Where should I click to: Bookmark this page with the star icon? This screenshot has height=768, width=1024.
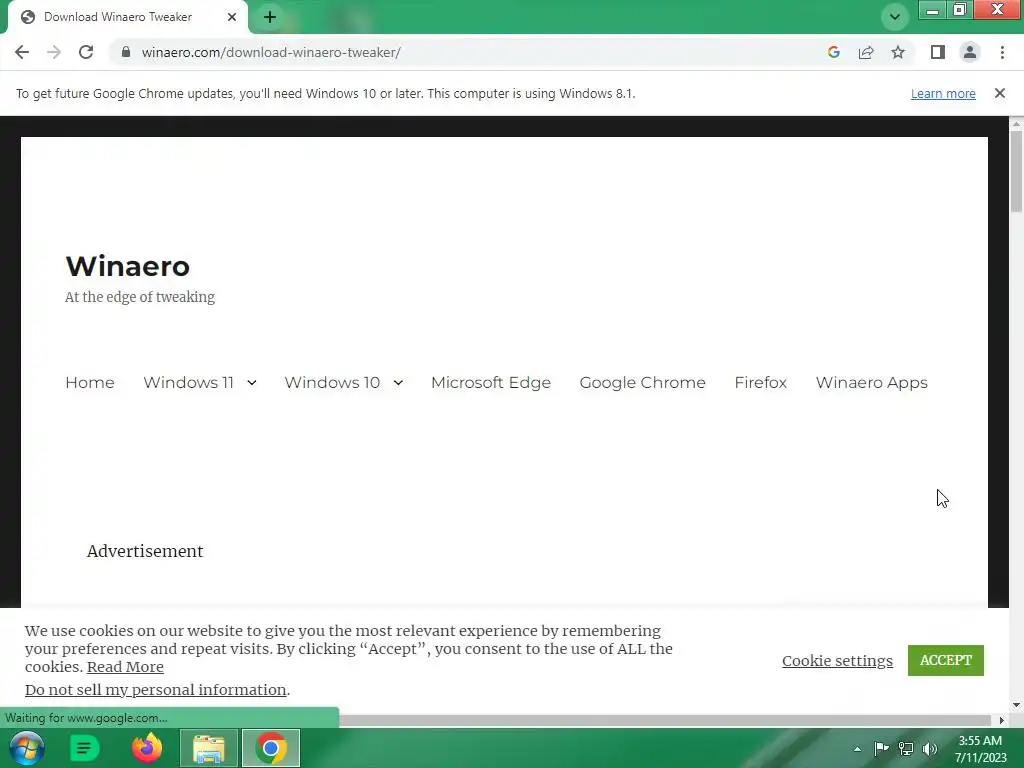click(x=898, y=52)
